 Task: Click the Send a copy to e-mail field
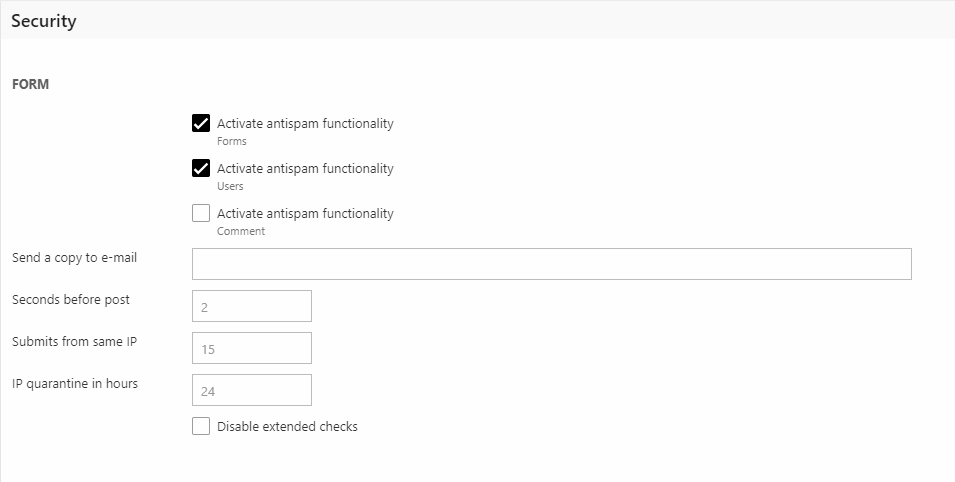(551, 264)
